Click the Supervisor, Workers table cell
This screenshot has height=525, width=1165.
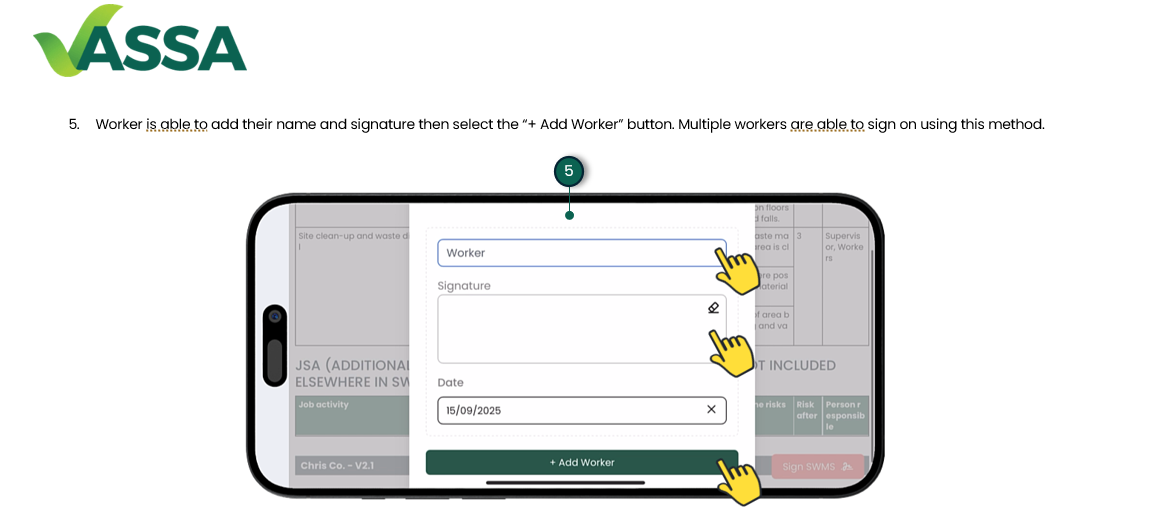(x=845, y=287)
